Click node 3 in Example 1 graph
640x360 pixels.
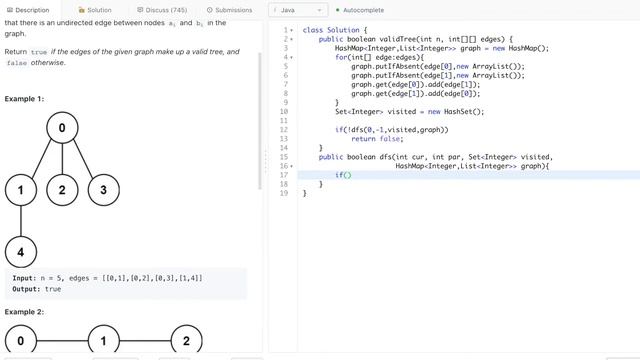click(x=104, y=190)
